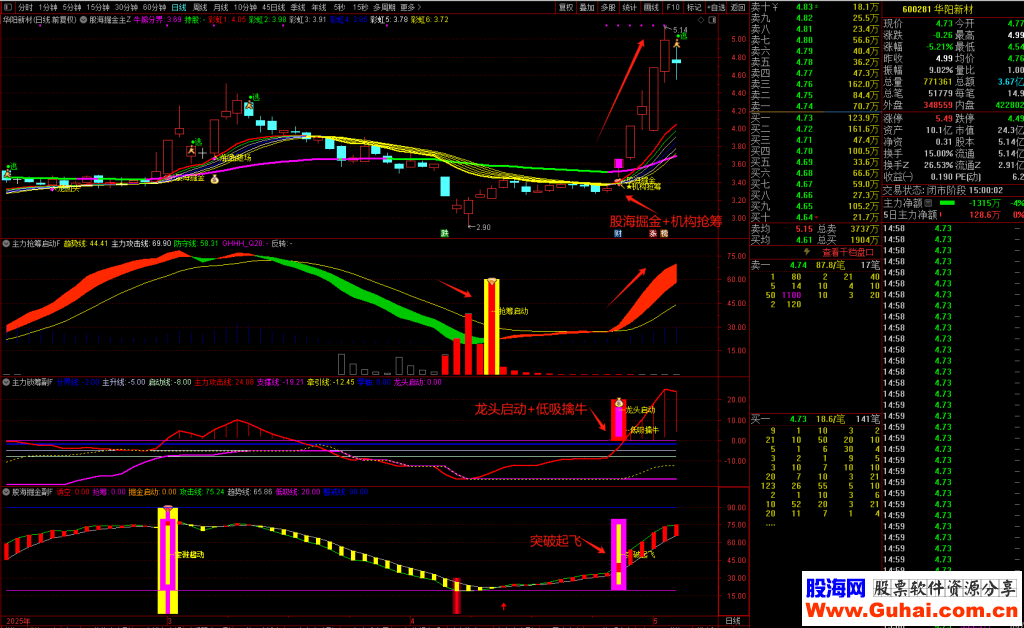
Task: Switch to the 5分钟 period tab
Action: [72, 7]
